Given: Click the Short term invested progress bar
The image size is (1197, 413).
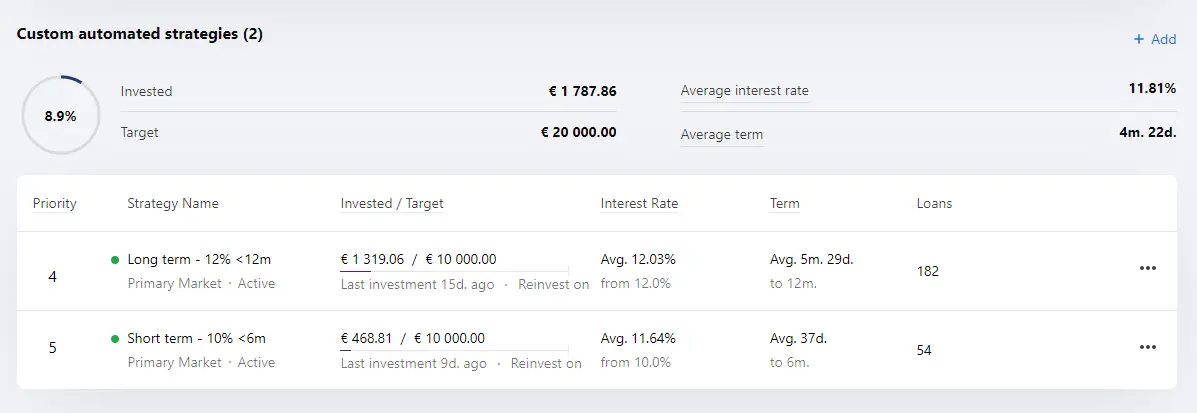Looking at the screenshot, I should tap(454, 350).
